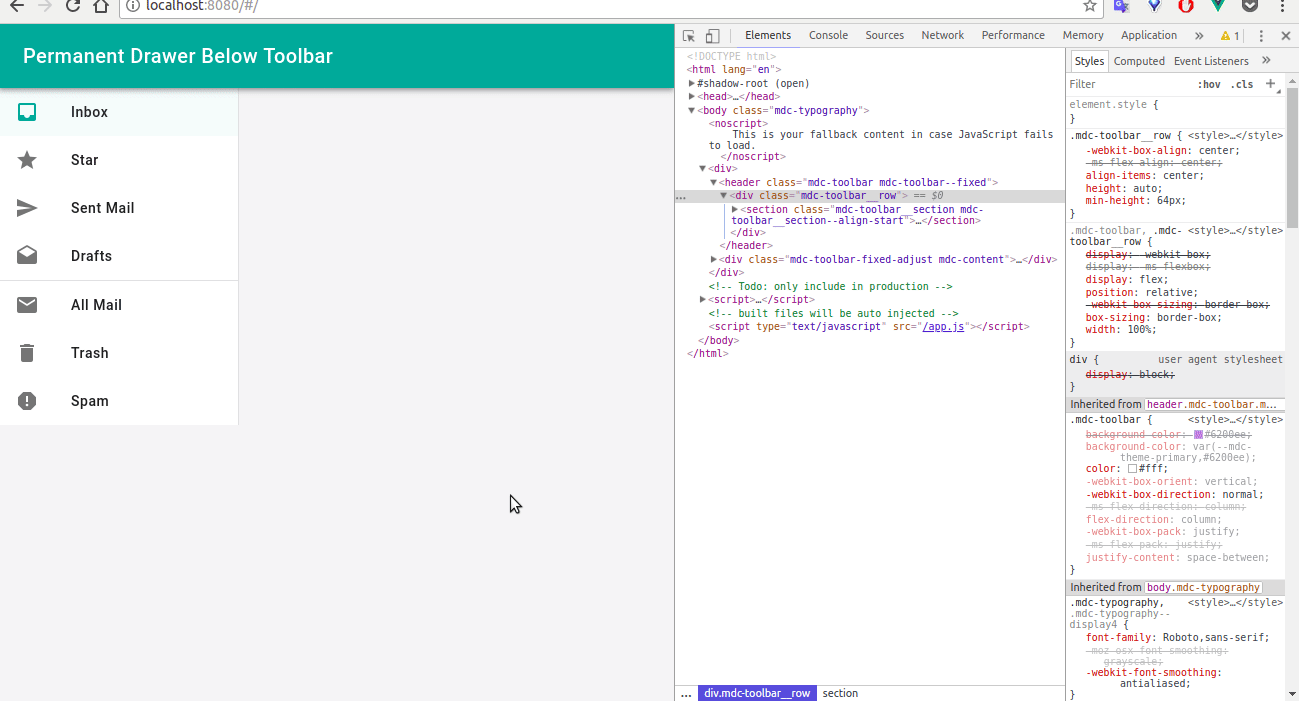Click the blue diamond extension icon
1299x701 pixels.
(1154, 6)
